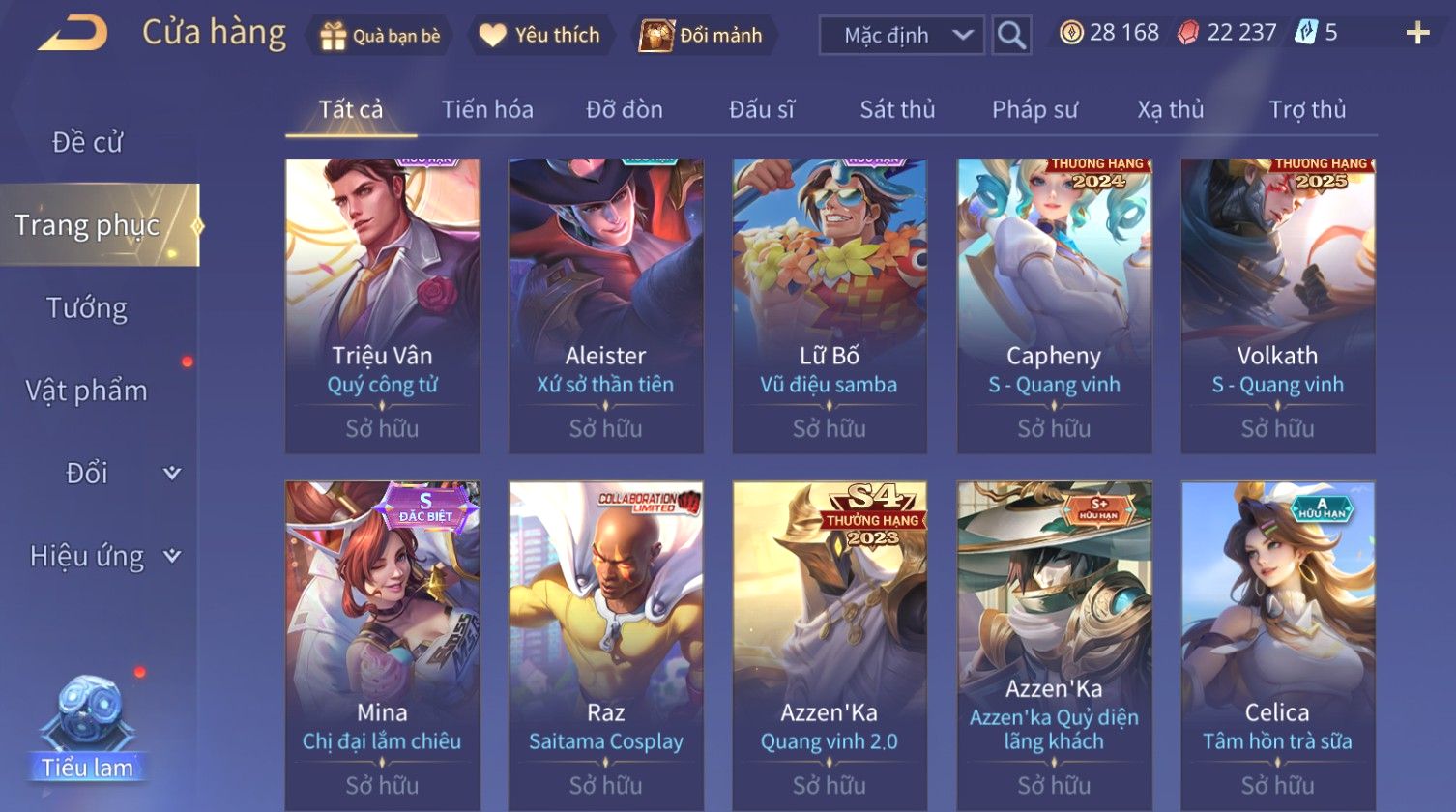The height and width of the screenshot is (812, 1456).
Task: Switch to the Sát thủ tab
Action: 897,109
